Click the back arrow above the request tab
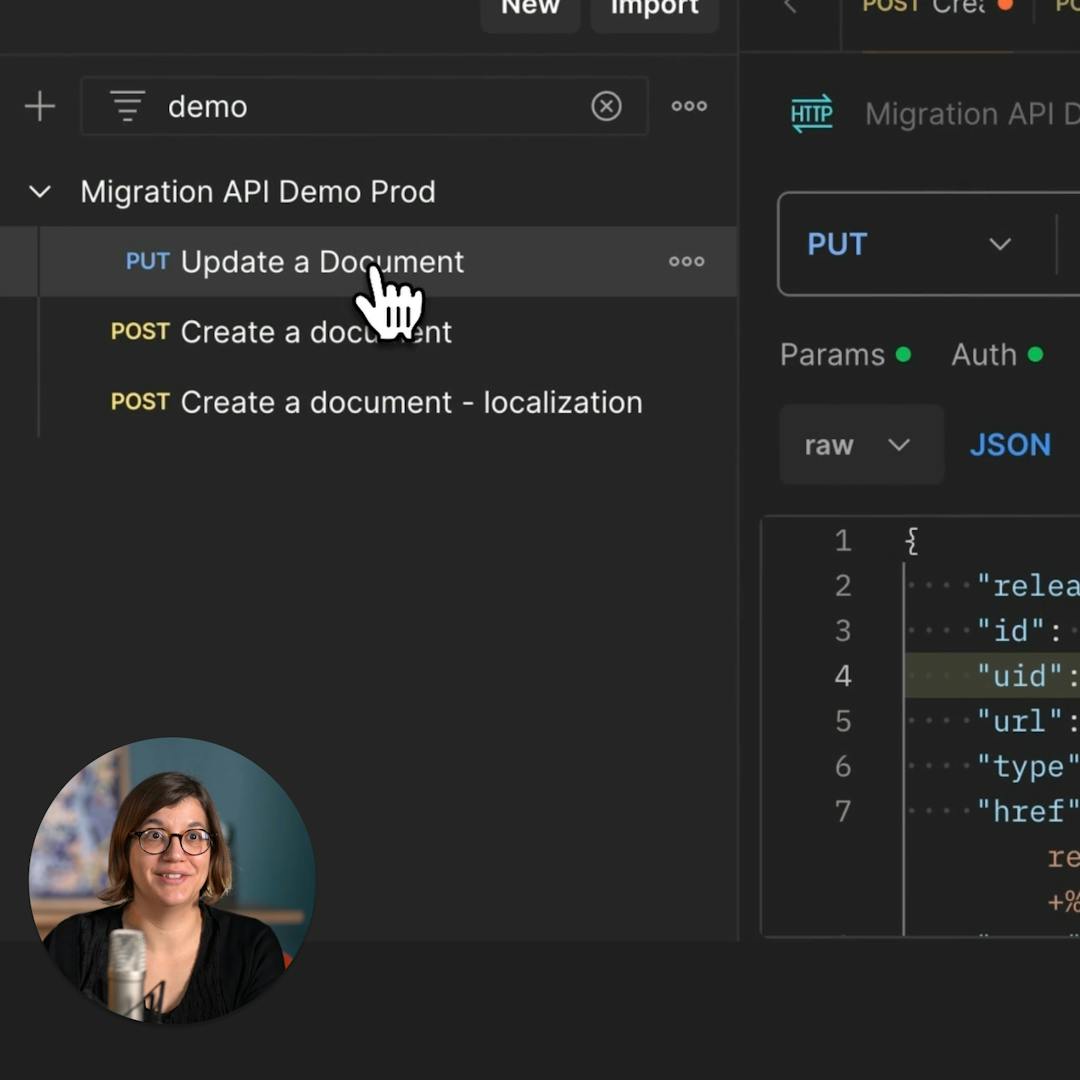This screenshot has width=1080, height=1080. (x=791, y=8)
